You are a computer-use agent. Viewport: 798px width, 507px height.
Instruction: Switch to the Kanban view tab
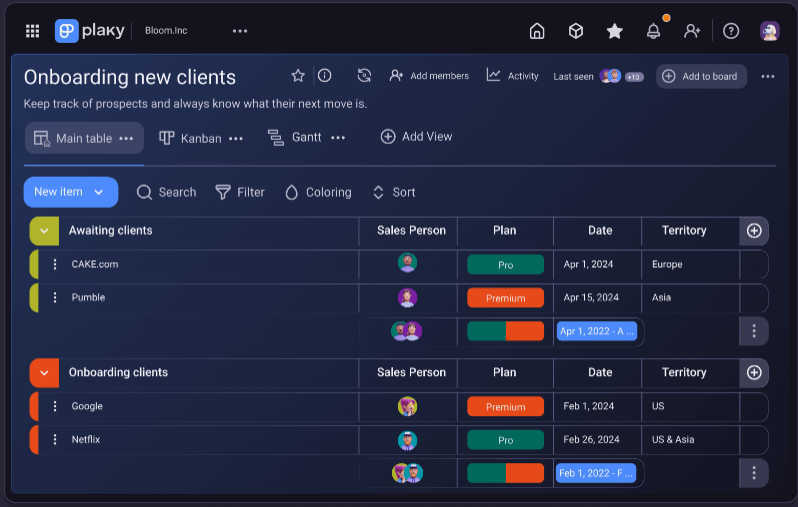click(201, 138)
